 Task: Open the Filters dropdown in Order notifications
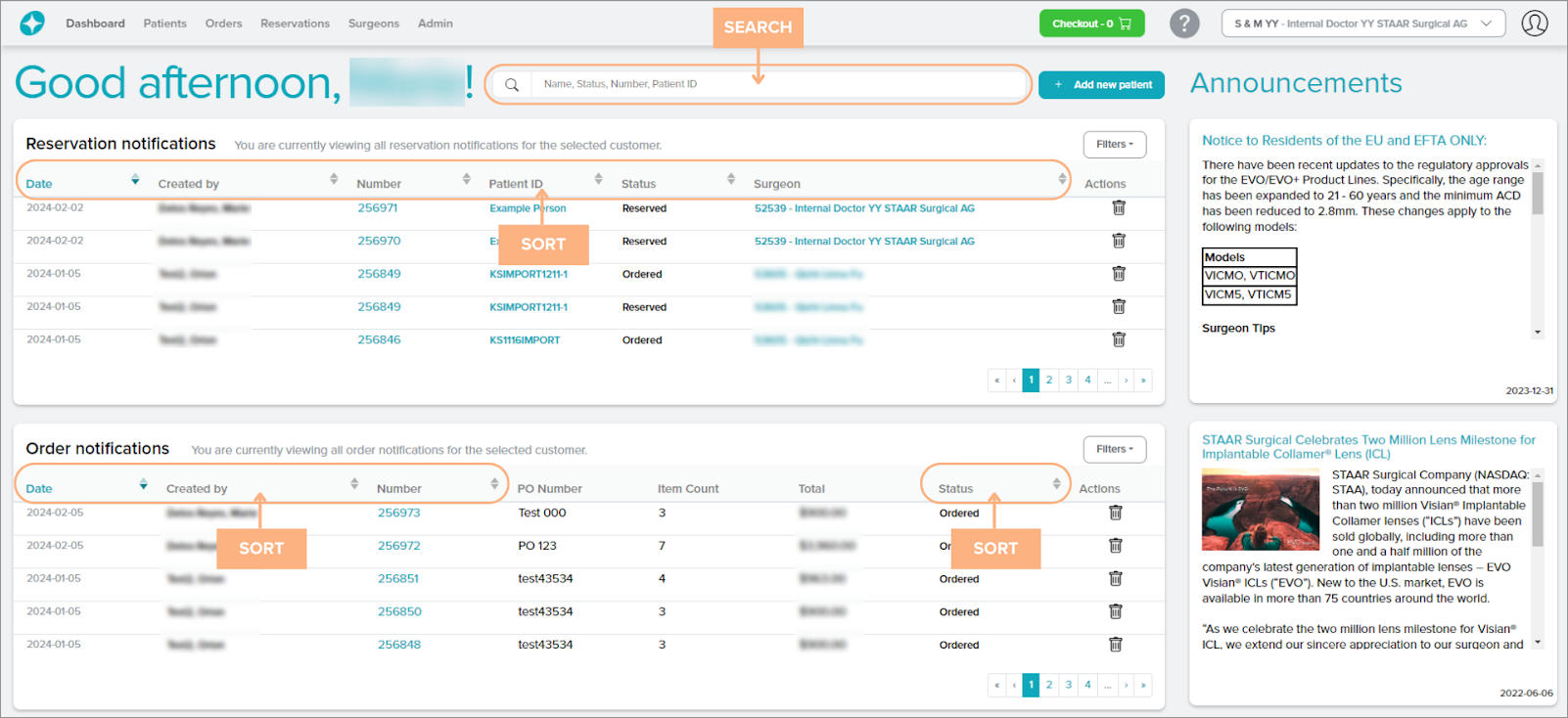[1114, 450]
